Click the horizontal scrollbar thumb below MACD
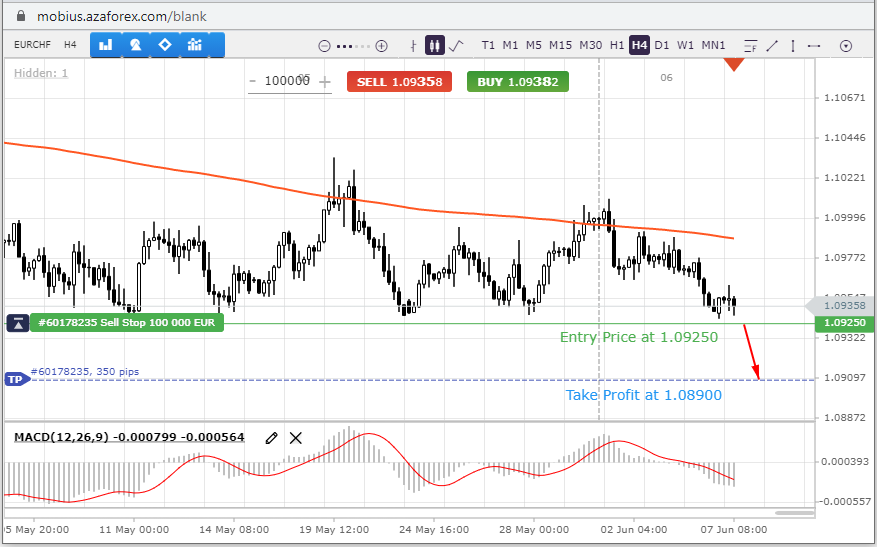Screen dimensions: 877x547 point(794,513)
